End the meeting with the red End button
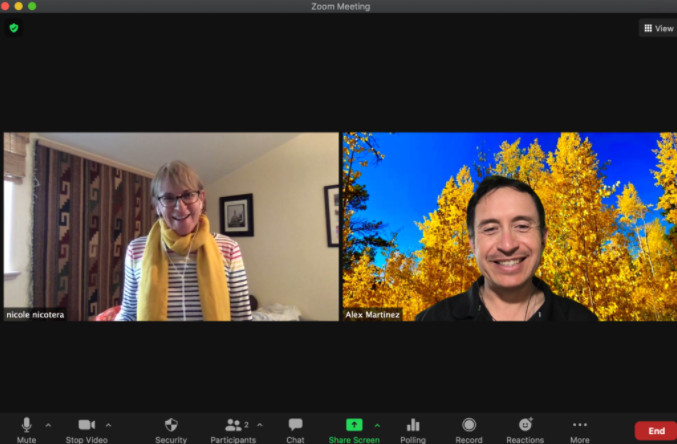677x444 pixels. pyautogui.click(x=656, y=431)
